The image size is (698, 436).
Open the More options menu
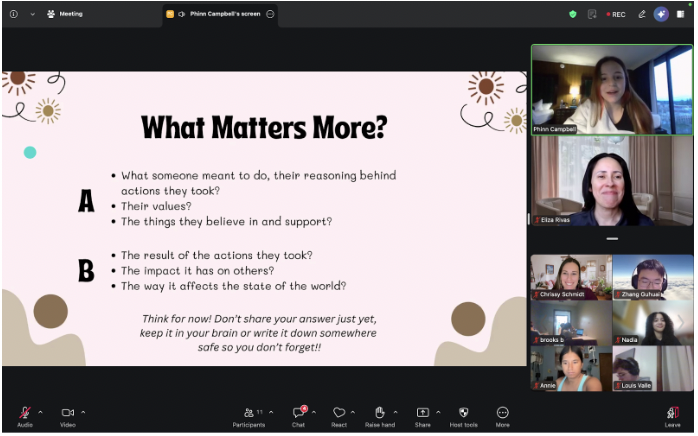pyautogui.click(x=503, y=417)
